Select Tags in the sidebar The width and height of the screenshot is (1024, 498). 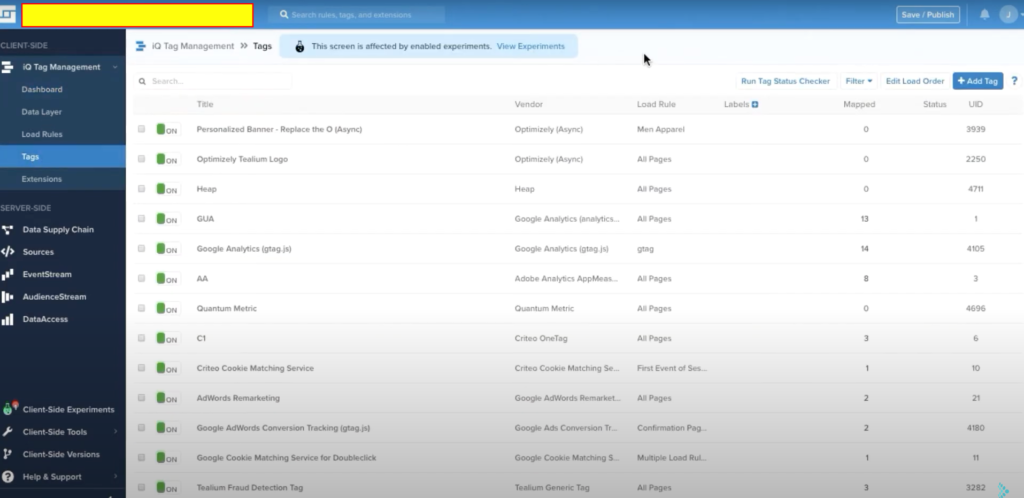click(63, 157)
